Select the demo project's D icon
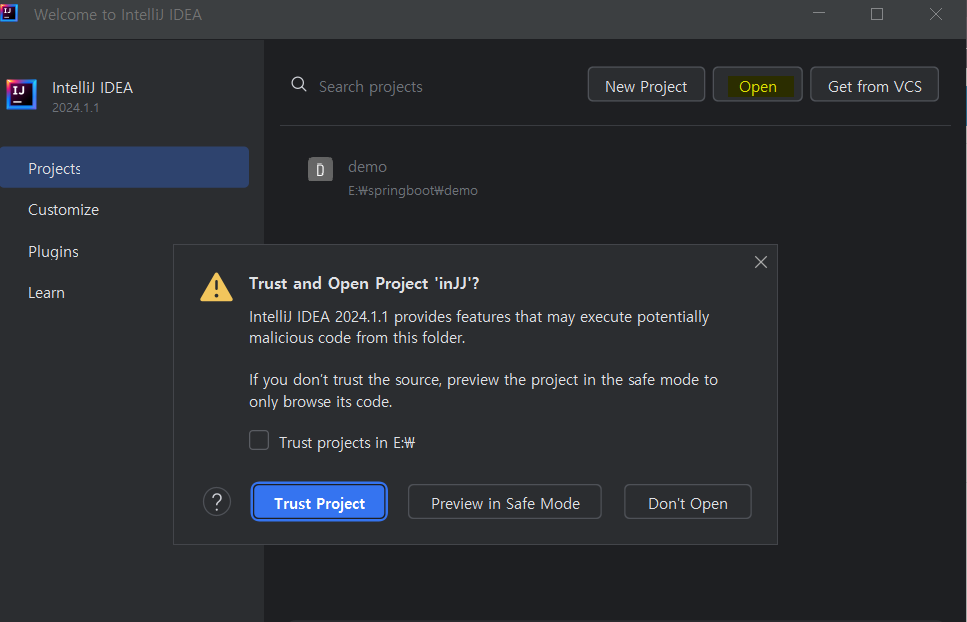Image resolution: width=967 pixels, height=622 pixels. click(x=319, y=169)
